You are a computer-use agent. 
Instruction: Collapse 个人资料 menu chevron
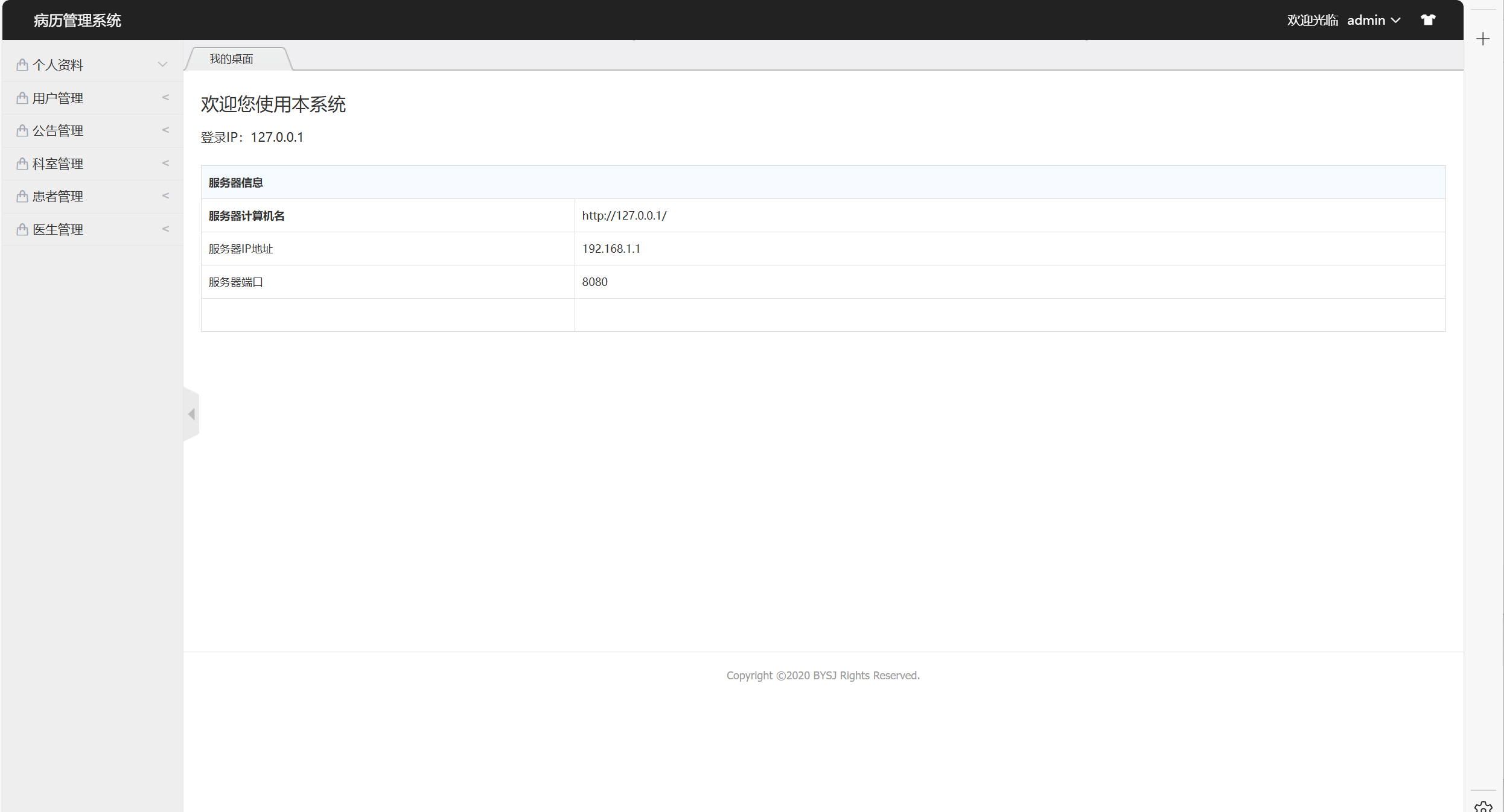[162, 65]
